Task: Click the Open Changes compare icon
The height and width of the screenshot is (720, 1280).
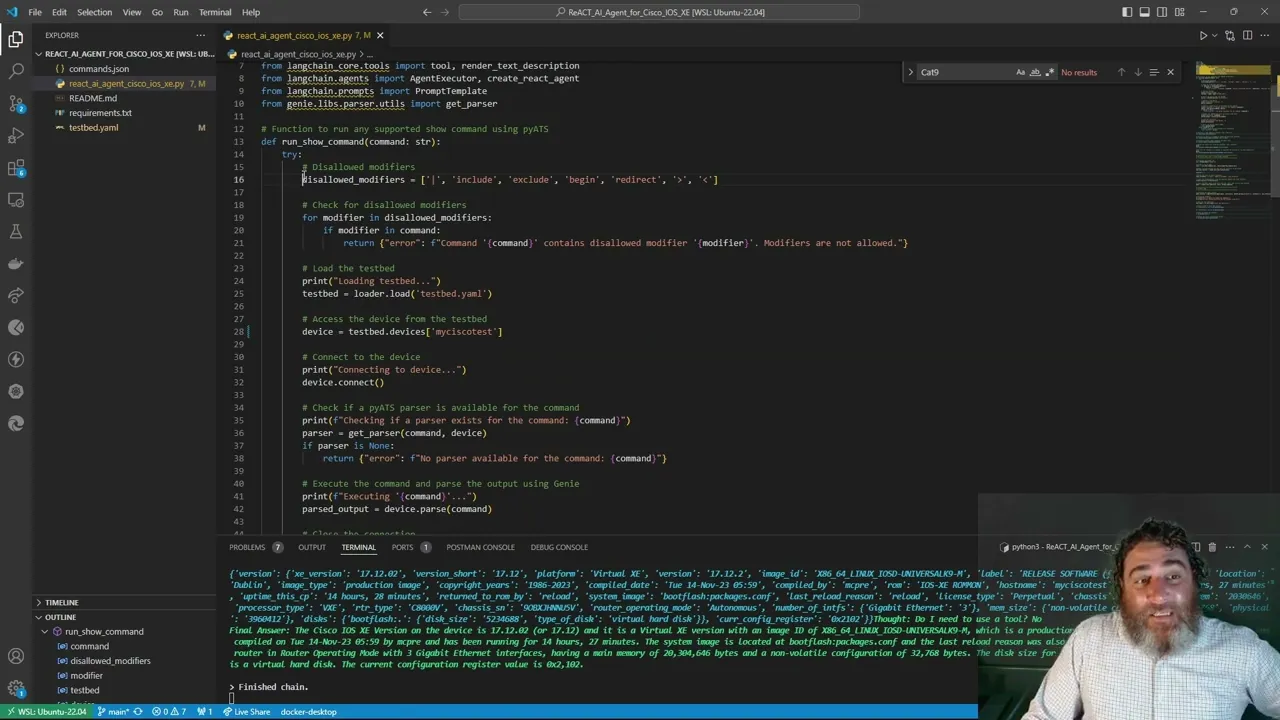Action: pos(1232,35)
